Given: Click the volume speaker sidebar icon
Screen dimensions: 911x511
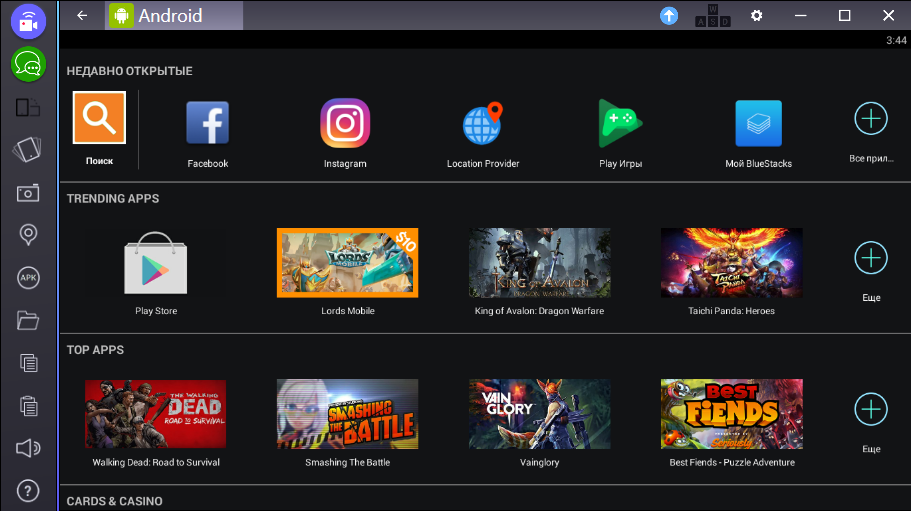Looking at the screenshot, I should click(28, 448).
